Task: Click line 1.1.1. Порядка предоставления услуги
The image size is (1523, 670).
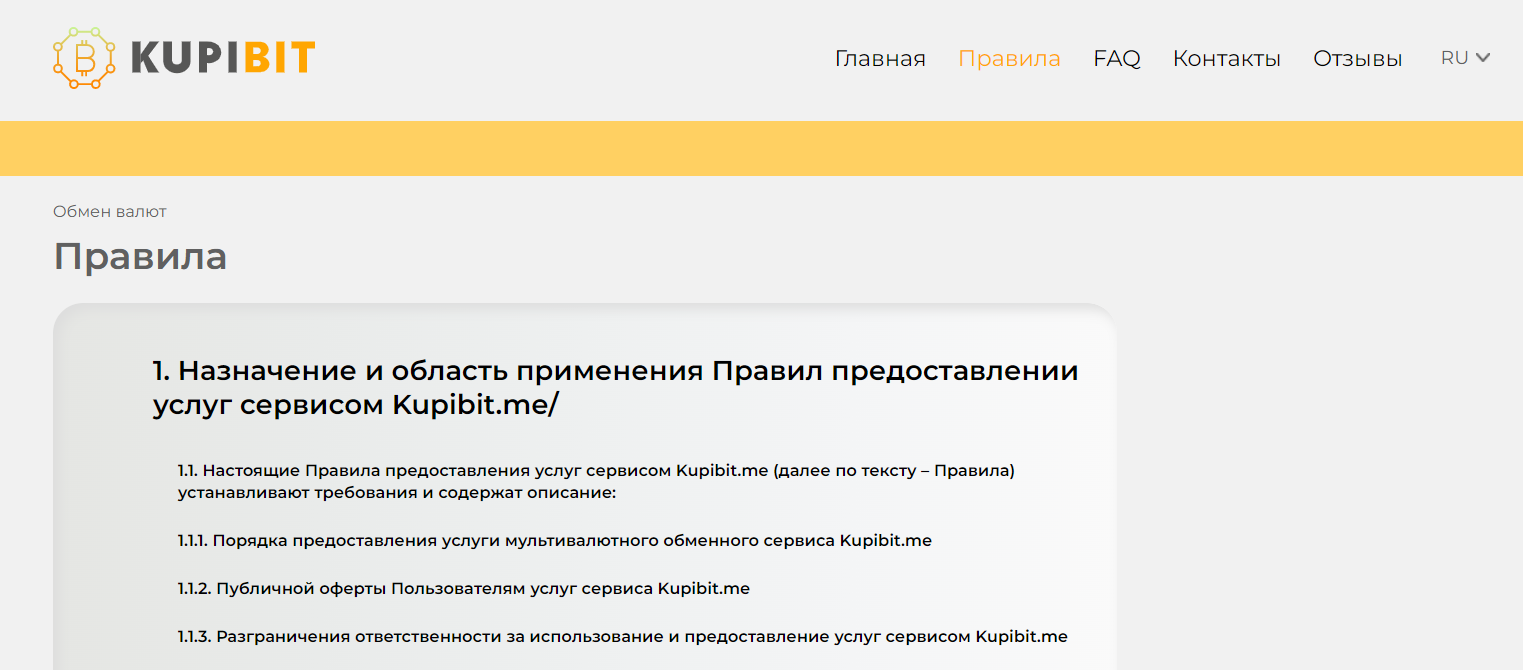Action: (x=555, y=541)
